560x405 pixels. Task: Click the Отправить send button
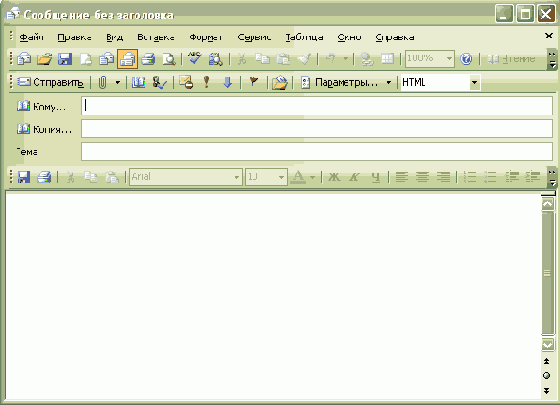(51, 82)
